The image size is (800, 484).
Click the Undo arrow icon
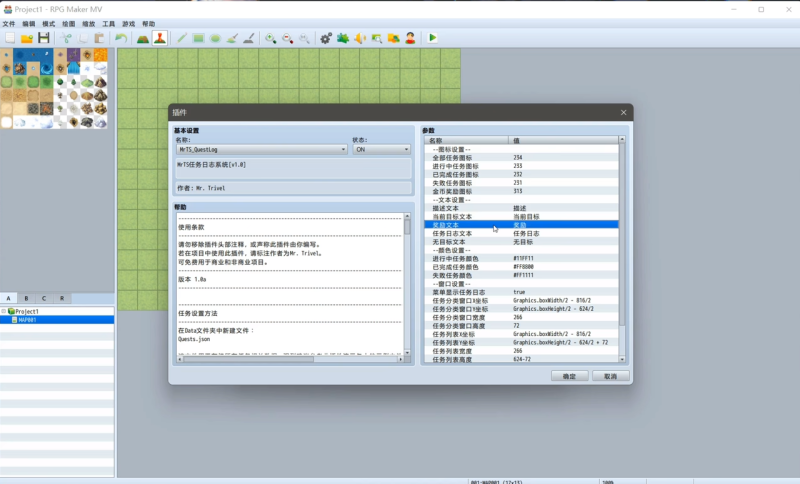(121, 38)
